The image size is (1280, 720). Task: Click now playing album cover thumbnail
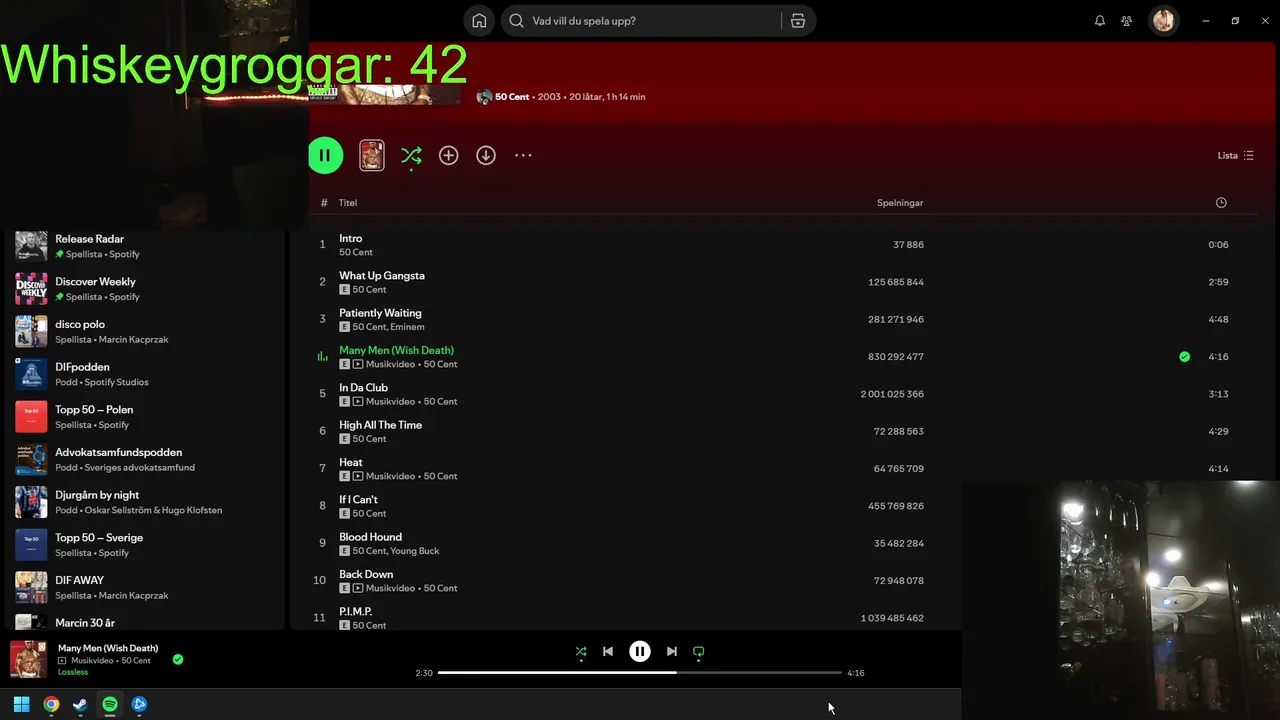tap(28, 659)
